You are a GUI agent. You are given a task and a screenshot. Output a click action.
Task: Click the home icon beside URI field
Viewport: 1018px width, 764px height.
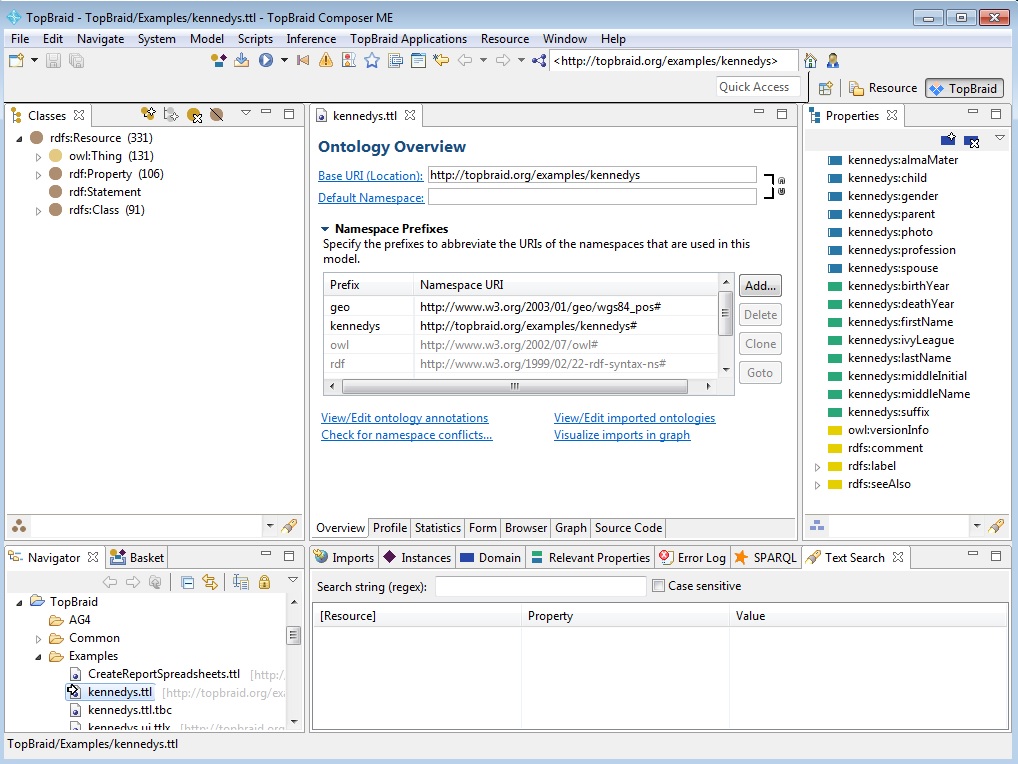811,61
